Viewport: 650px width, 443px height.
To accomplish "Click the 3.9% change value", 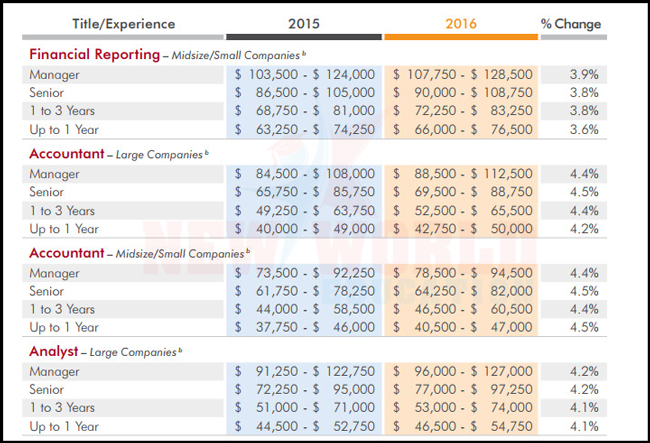I will [x=584, y=75].
